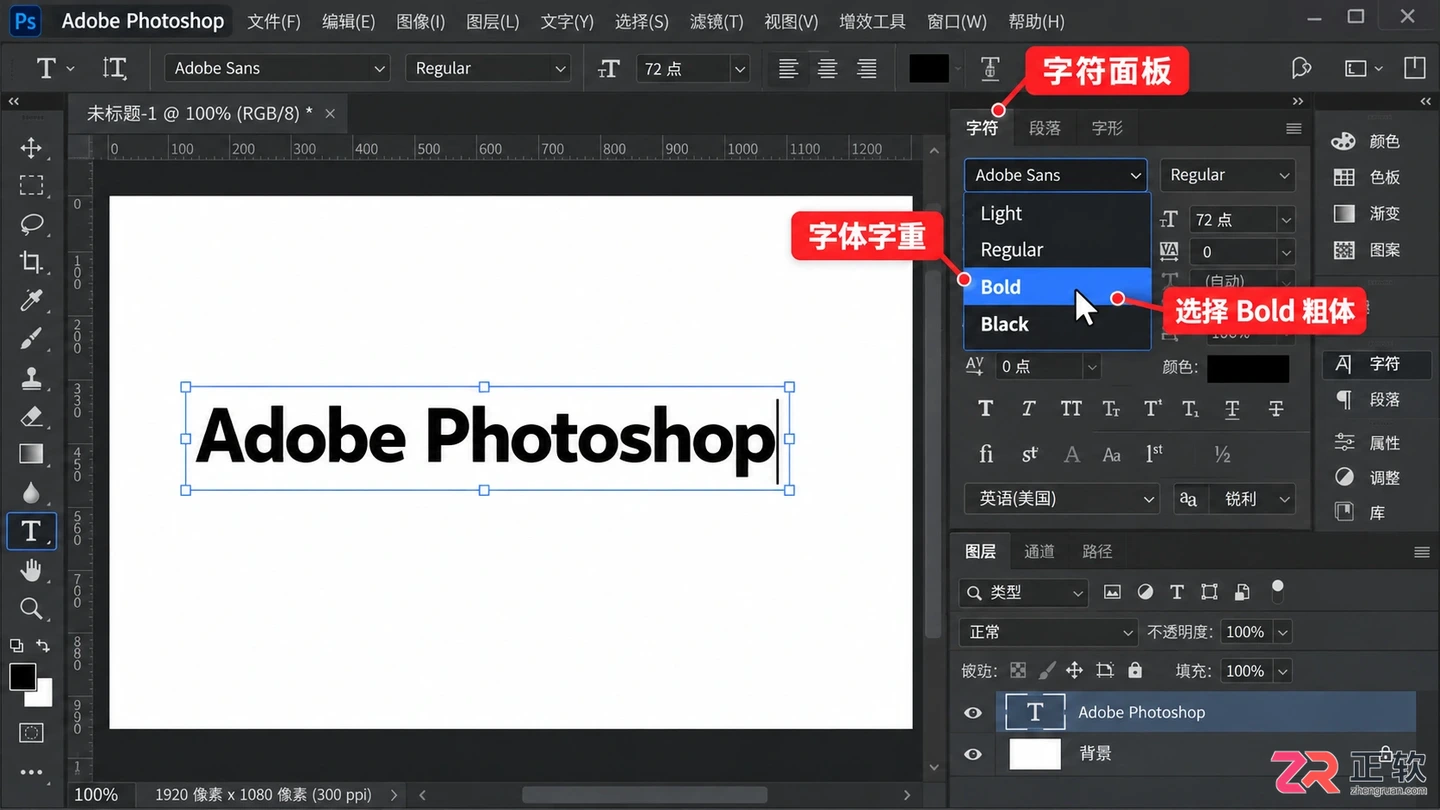This screenshot has height=810, width=1440.
Task: Open the blend mode 正常 dropdown
Action: click(x=1048, y=632)
